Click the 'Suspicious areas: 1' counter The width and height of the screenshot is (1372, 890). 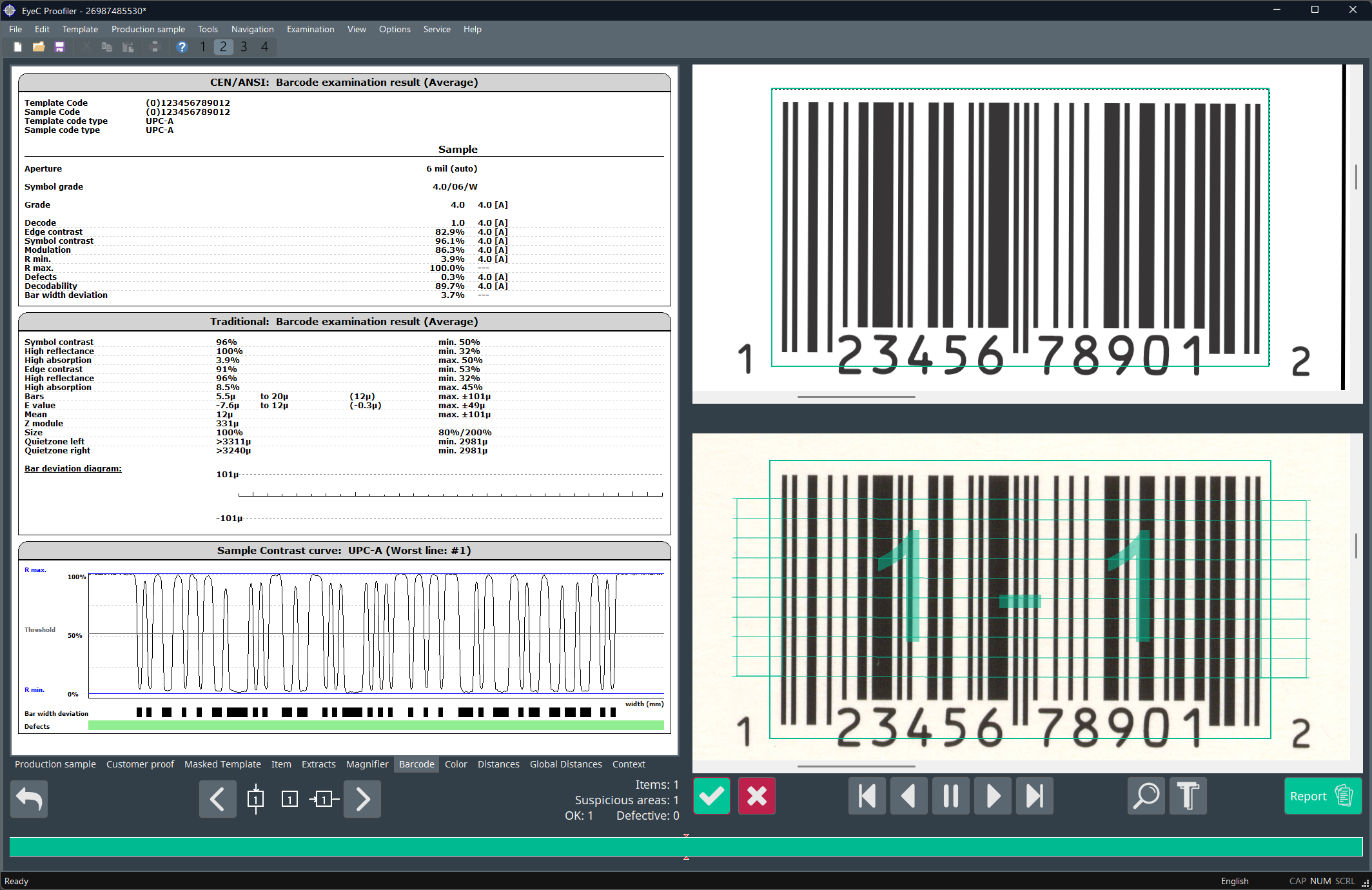point(627,800)
